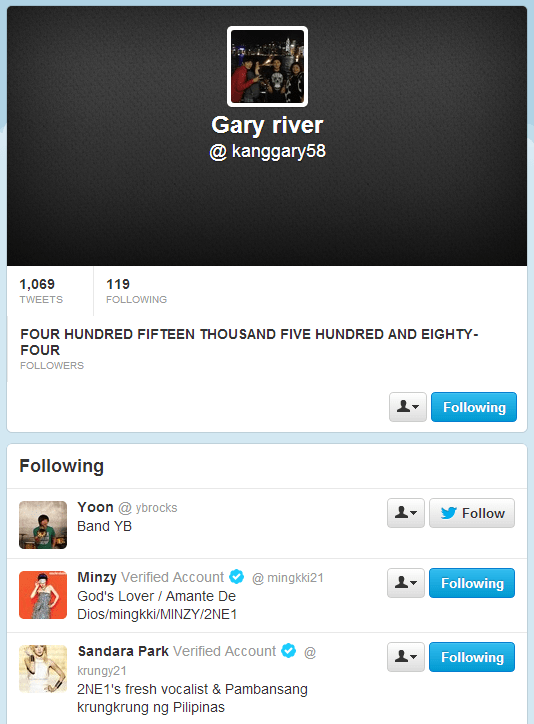Viewport: 534px width, 724px height.
Task: Toggle Following button for Gary river
Action: click(474, 407)
